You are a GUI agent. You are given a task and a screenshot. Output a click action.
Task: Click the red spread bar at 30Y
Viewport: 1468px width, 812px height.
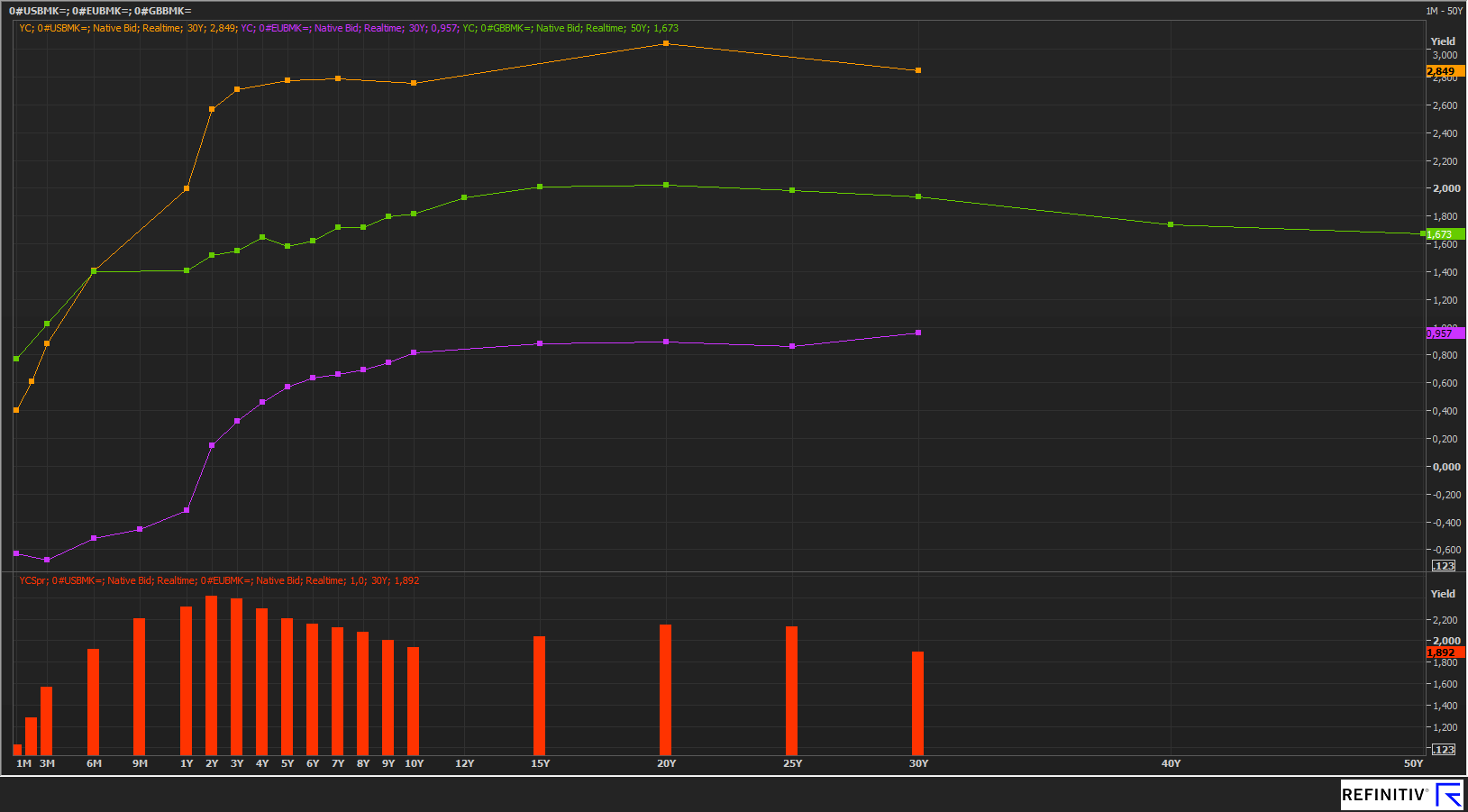click(x=918, y=703)
